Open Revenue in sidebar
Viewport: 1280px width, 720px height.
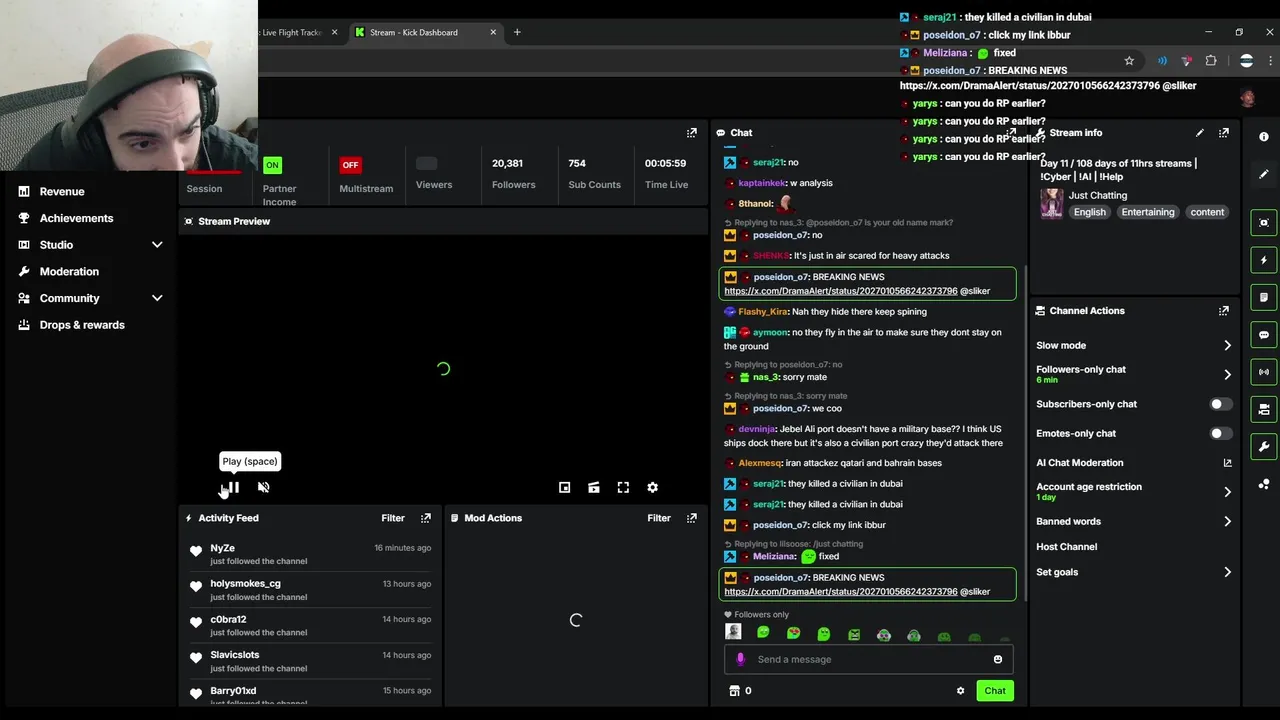click(62, 192)
